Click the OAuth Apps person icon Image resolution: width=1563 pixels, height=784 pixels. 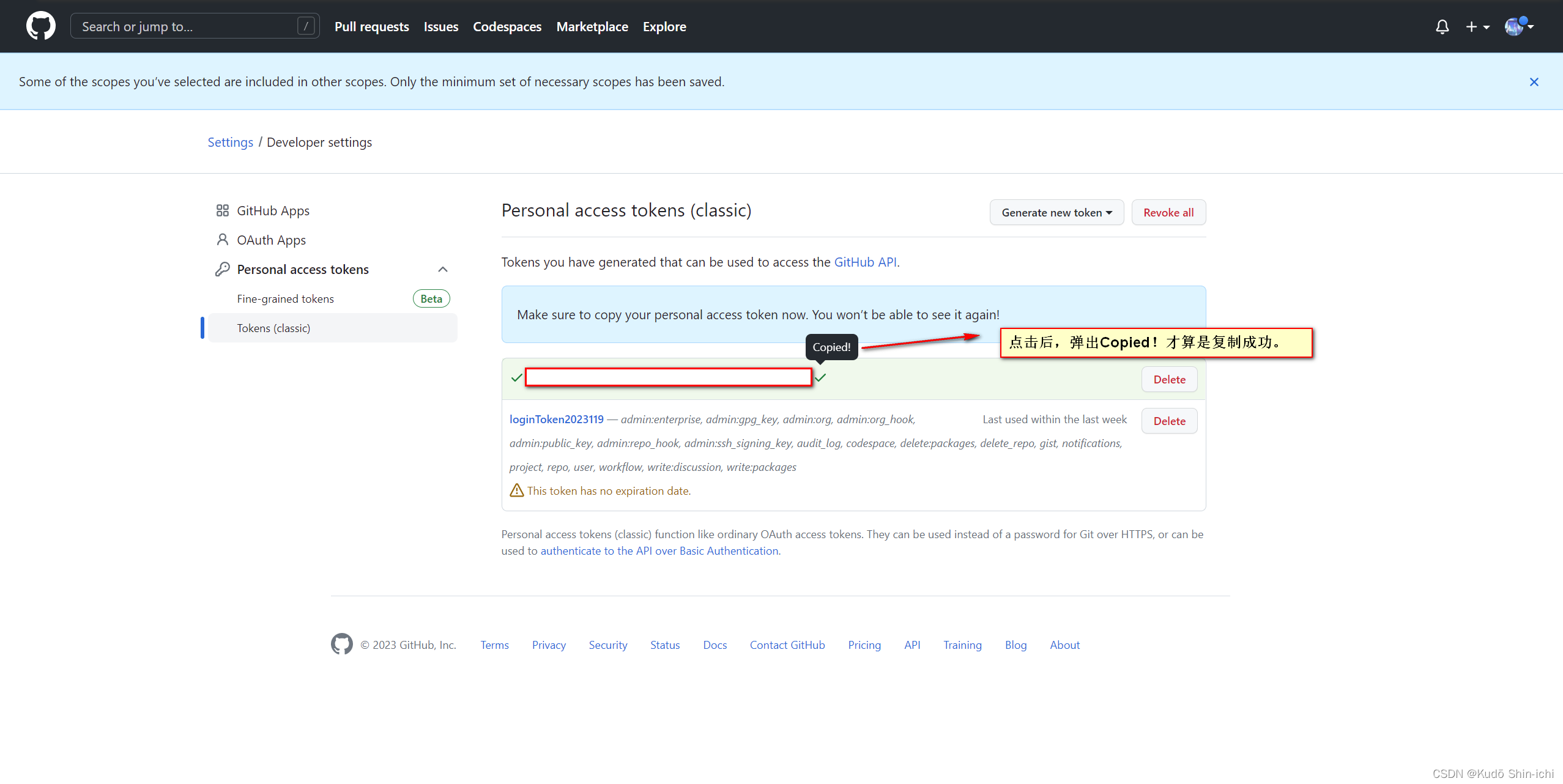coord(223,240)
